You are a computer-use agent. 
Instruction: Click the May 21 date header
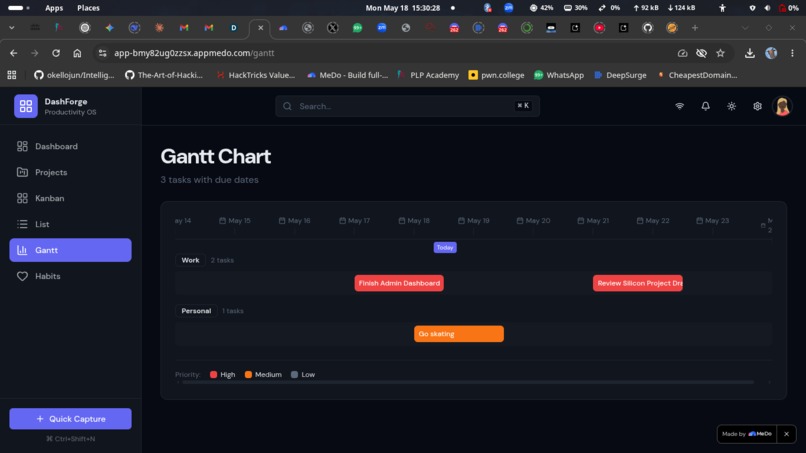click(593, 221)
